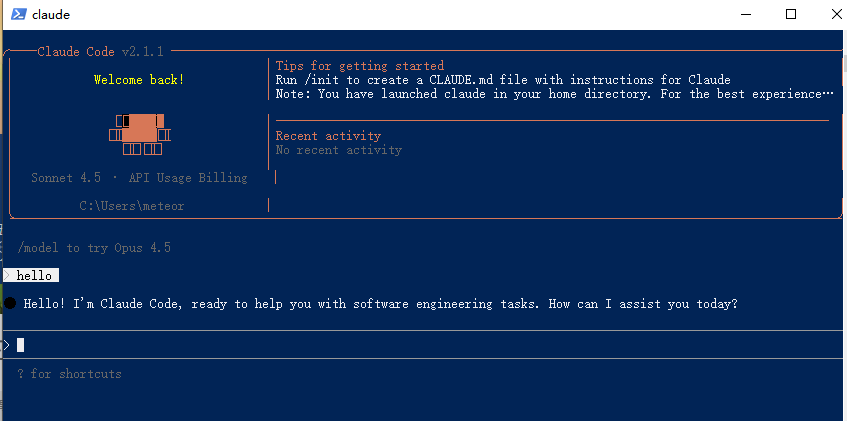Click the C:\Users\meteor directory path

pyautogui.click(x=132, y=206)
